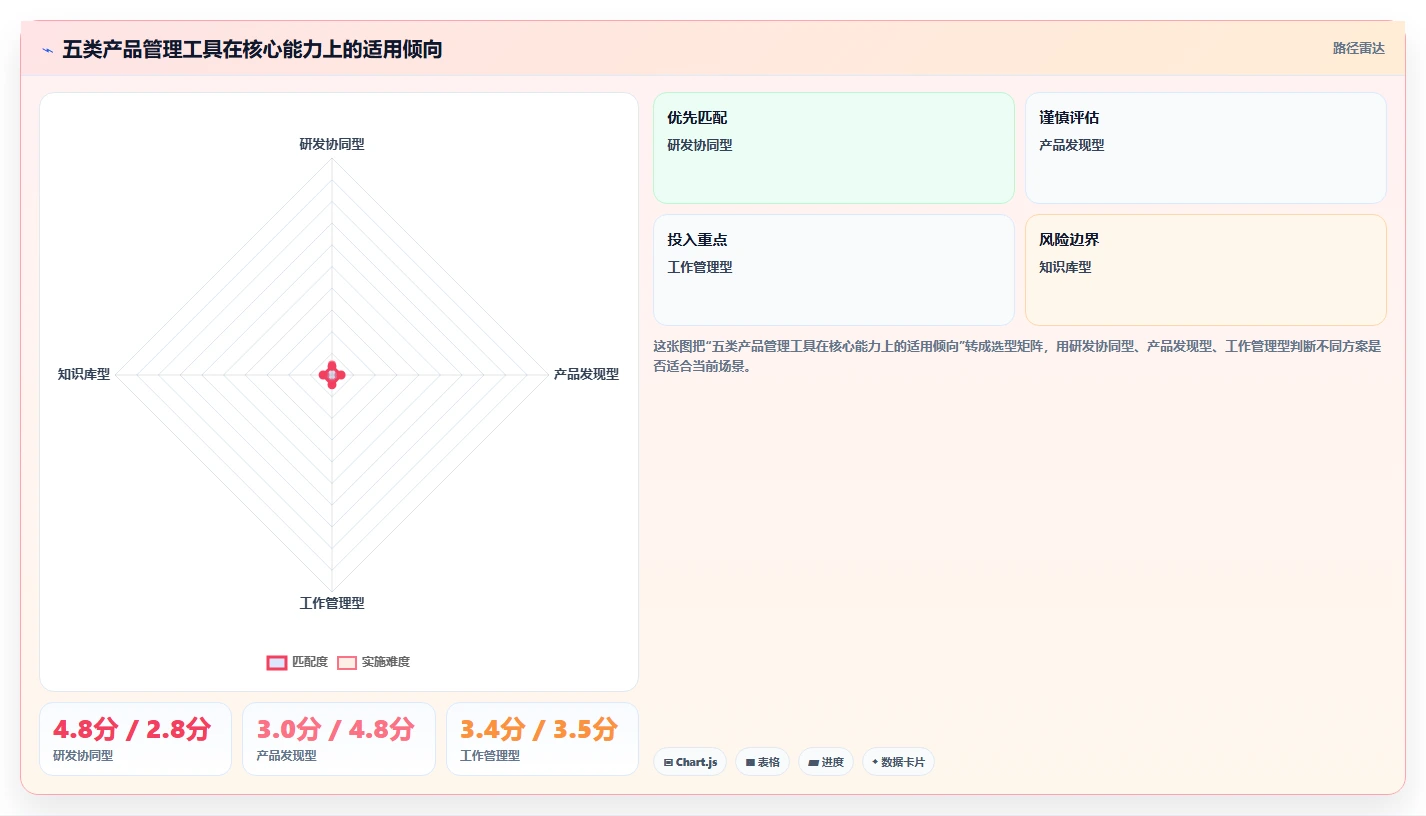Click the description paragraph starting 这张图把
Screen dimensions: 1426x816
1017,356
